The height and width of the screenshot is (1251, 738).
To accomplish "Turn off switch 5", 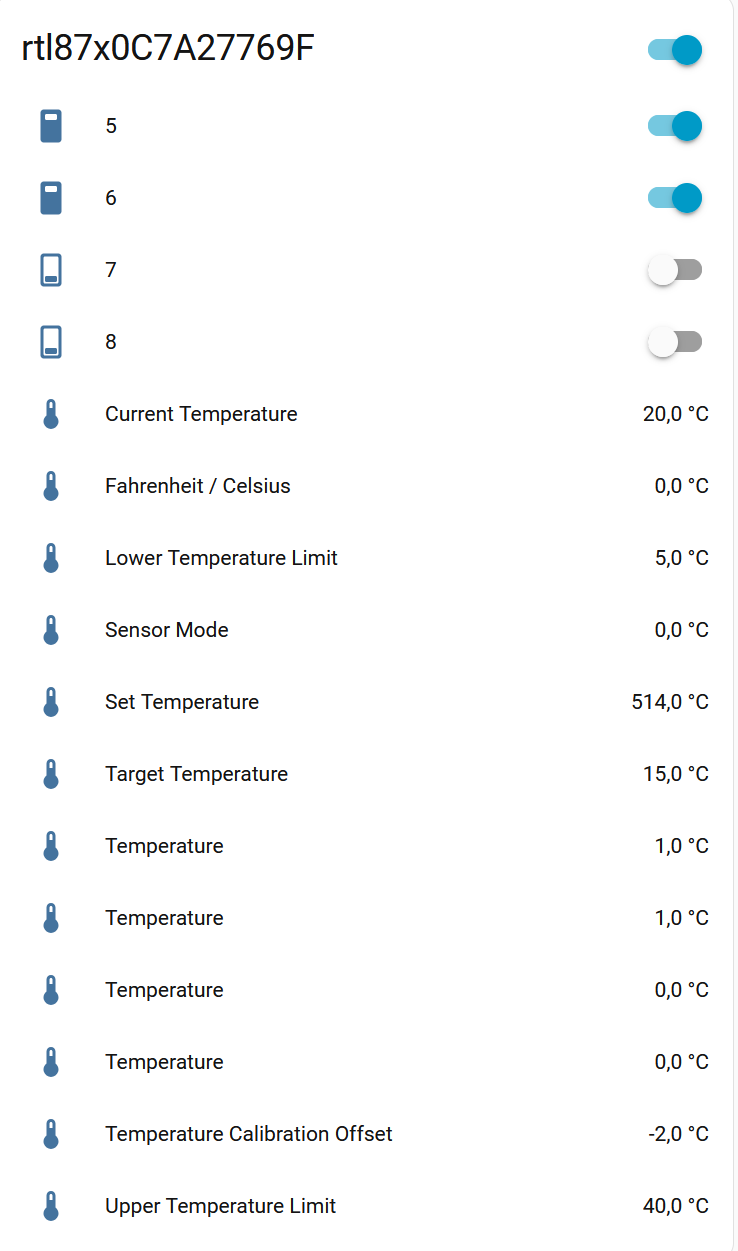I will [675, 126].
